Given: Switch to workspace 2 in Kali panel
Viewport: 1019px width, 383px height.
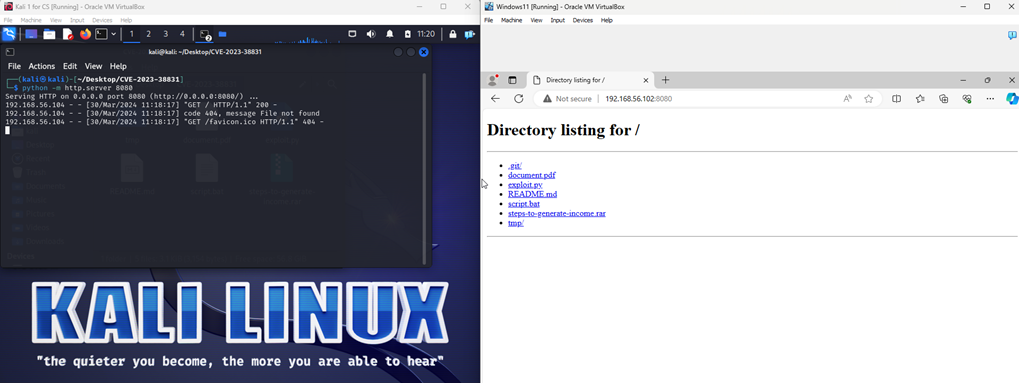Looking at the screenshot, I should click(x=148, y=34).
